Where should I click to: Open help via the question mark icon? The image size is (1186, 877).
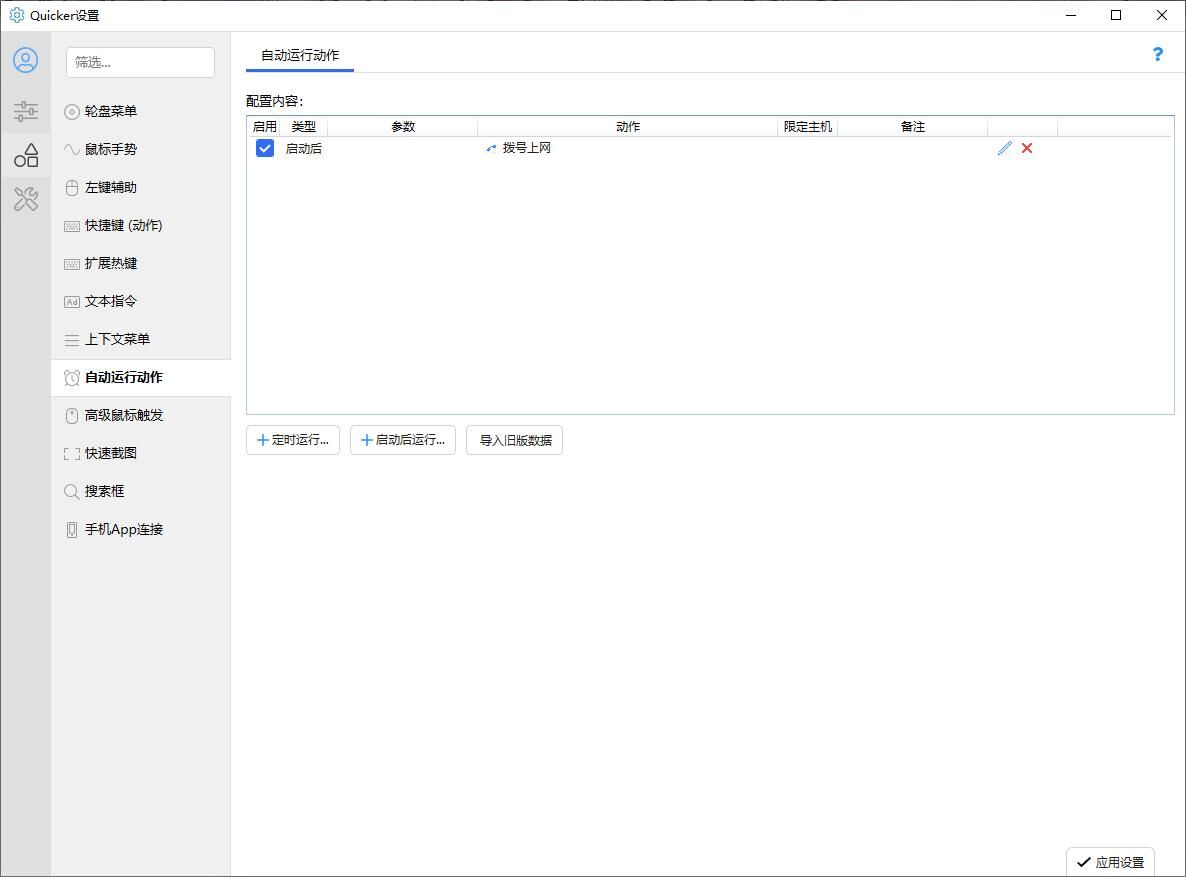(x=1157, y=55)
